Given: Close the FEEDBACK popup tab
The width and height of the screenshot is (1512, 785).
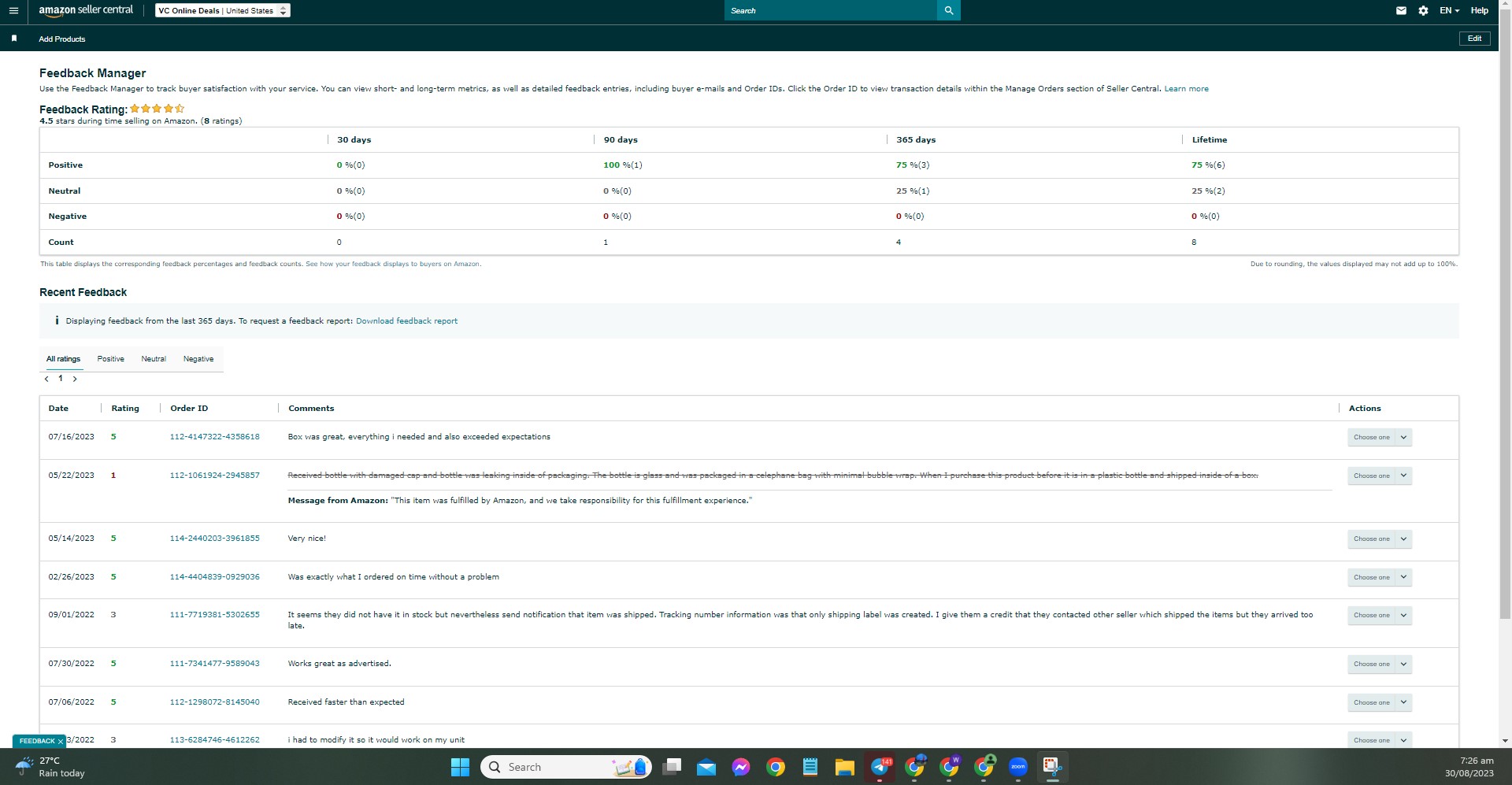Looking at the screenshot, I should (61, 742).
